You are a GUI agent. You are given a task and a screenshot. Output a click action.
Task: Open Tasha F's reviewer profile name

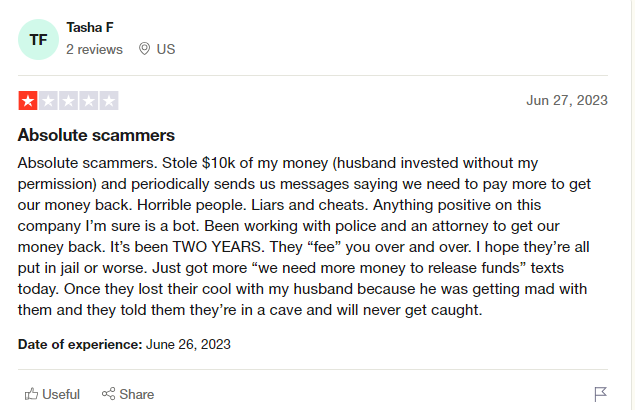90,28
